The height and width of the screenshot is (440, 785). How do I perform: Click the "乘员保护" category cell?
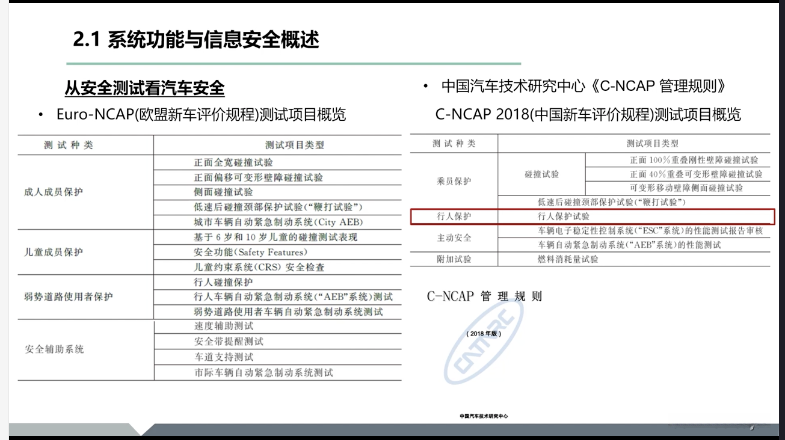(454, 181)
